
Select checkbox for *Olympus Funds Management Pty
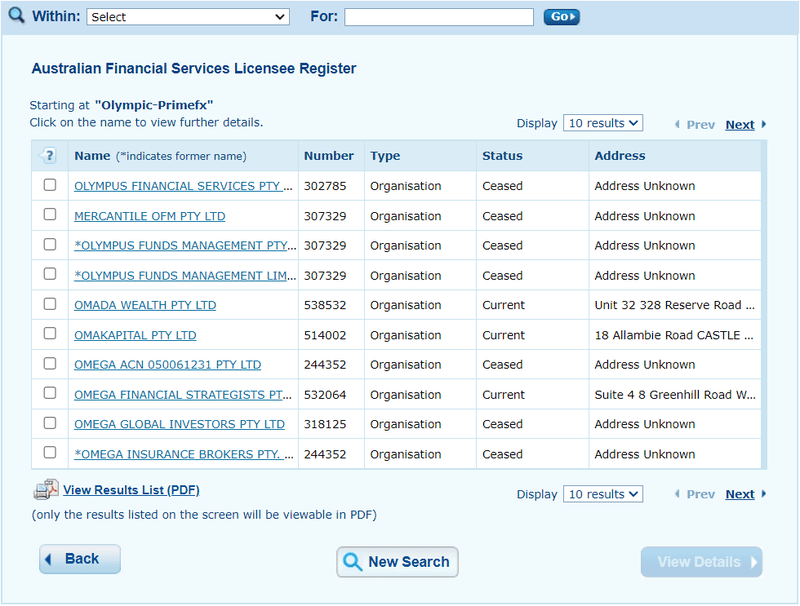[50, 244]
